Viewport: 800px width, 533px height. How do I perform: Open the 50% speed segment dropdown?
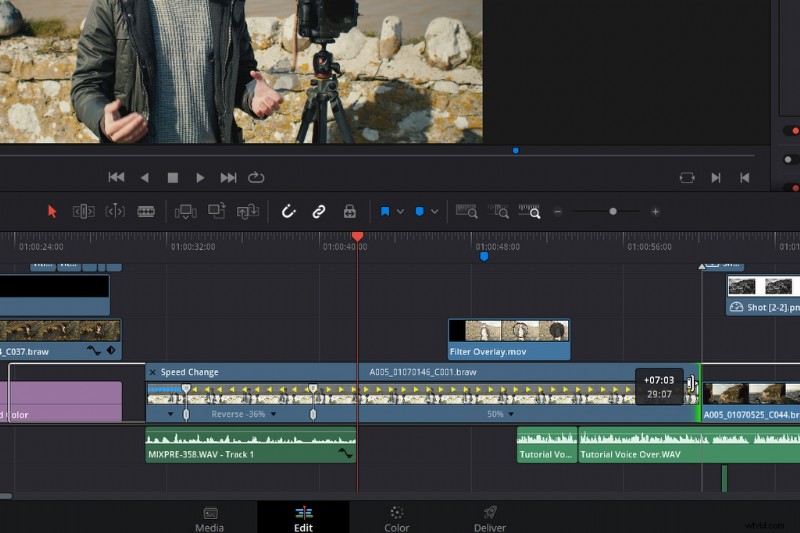511,414
